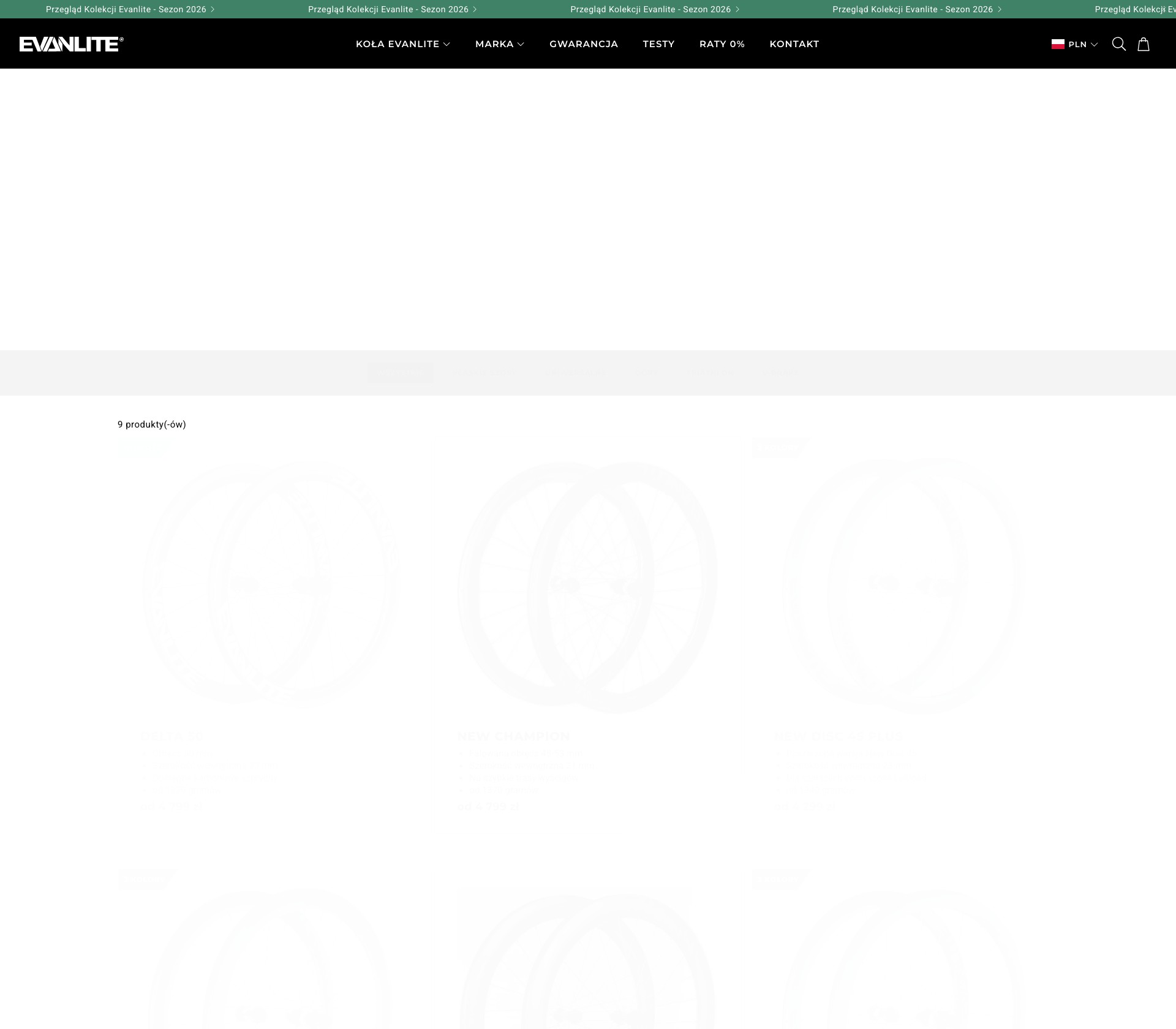Select the Wszystkie filter tab
Image resolution: width=1176 pixels, height=1029 pixels.
pyautogui.click(x=401, y=373)
